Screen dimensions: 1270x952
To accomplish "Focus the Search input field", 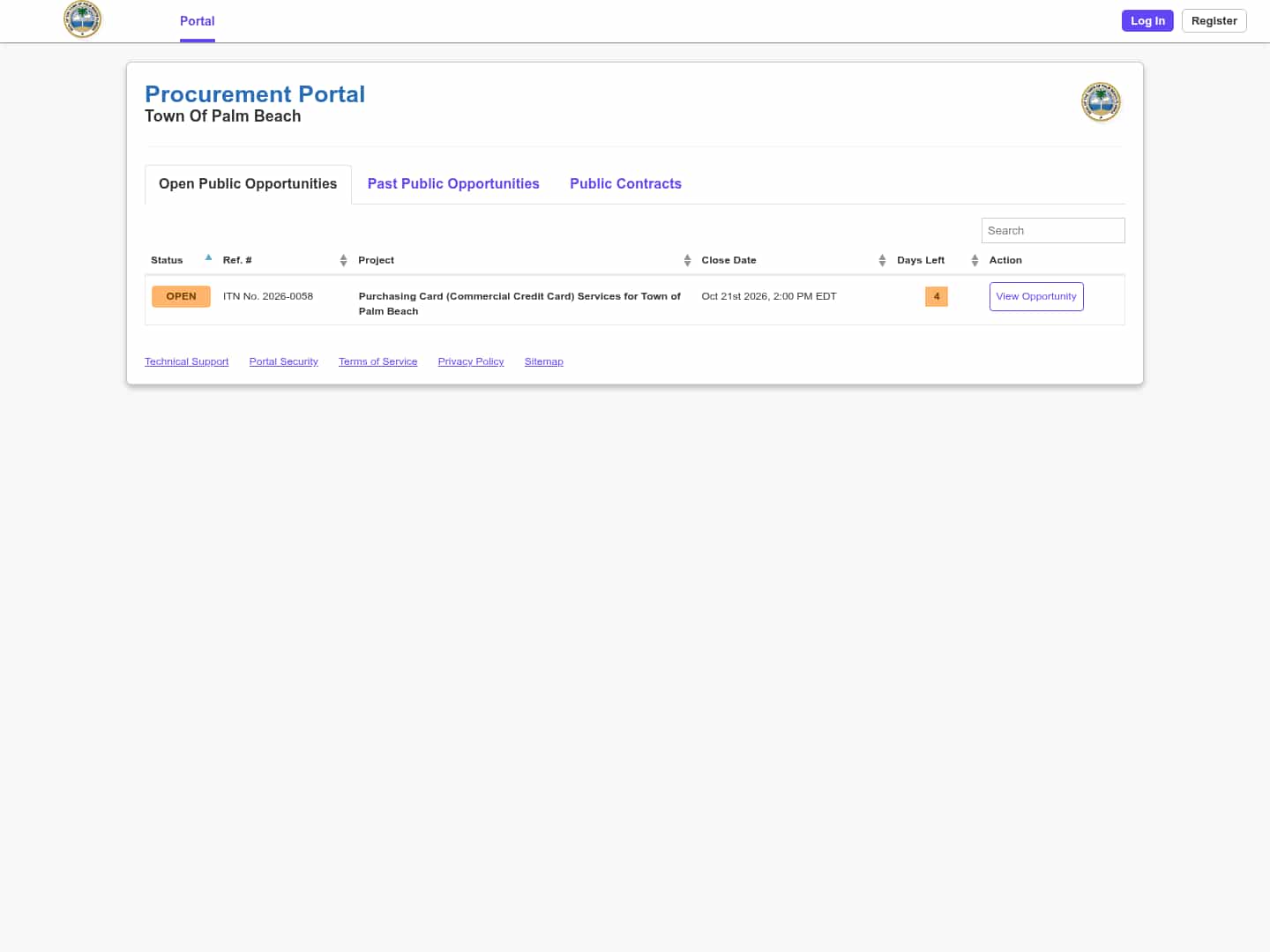I will point(1053,230).
